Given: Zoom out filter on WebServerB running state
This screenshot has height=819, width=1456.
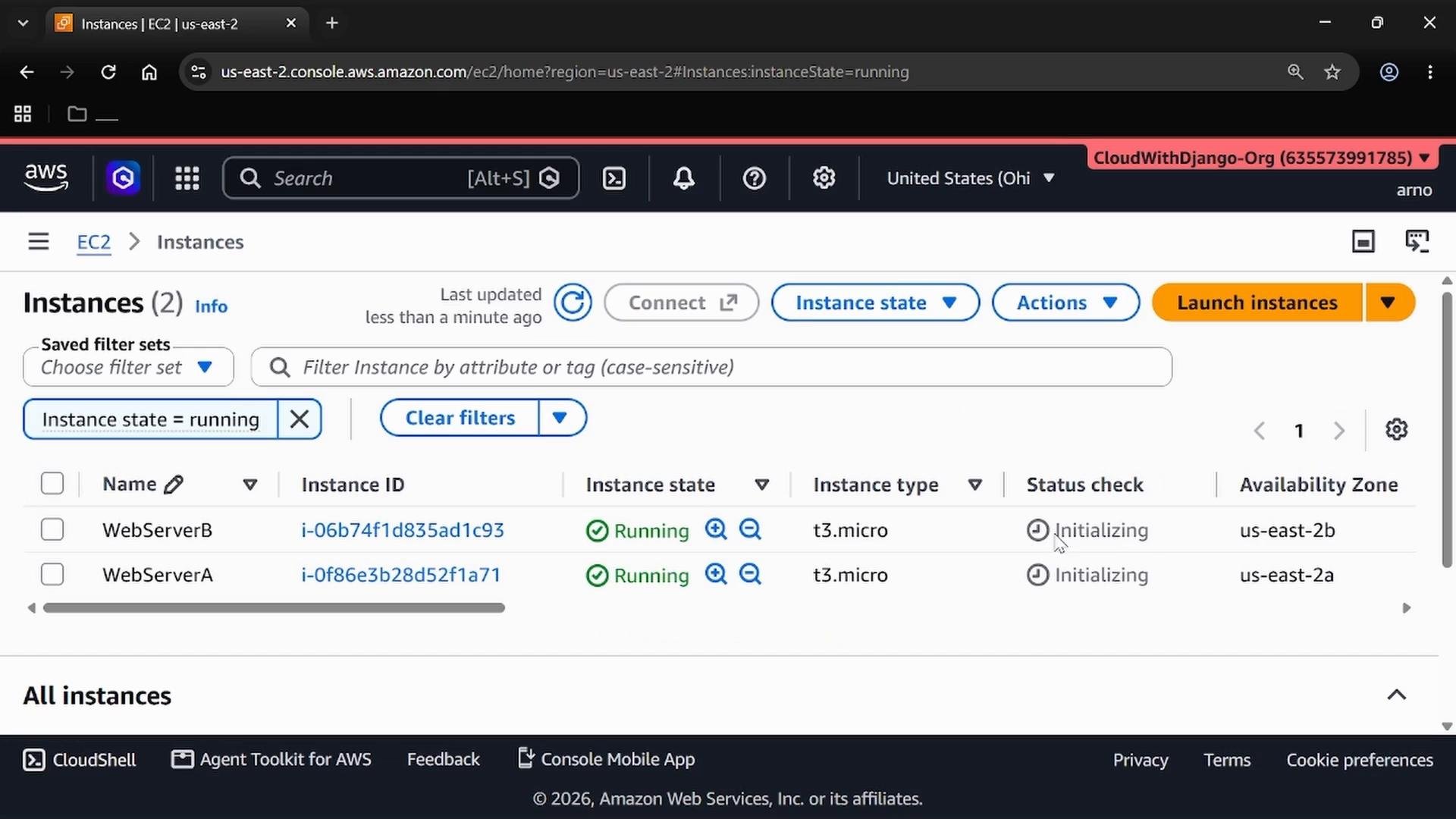Looking at the screenshot, I should (750, 529).
